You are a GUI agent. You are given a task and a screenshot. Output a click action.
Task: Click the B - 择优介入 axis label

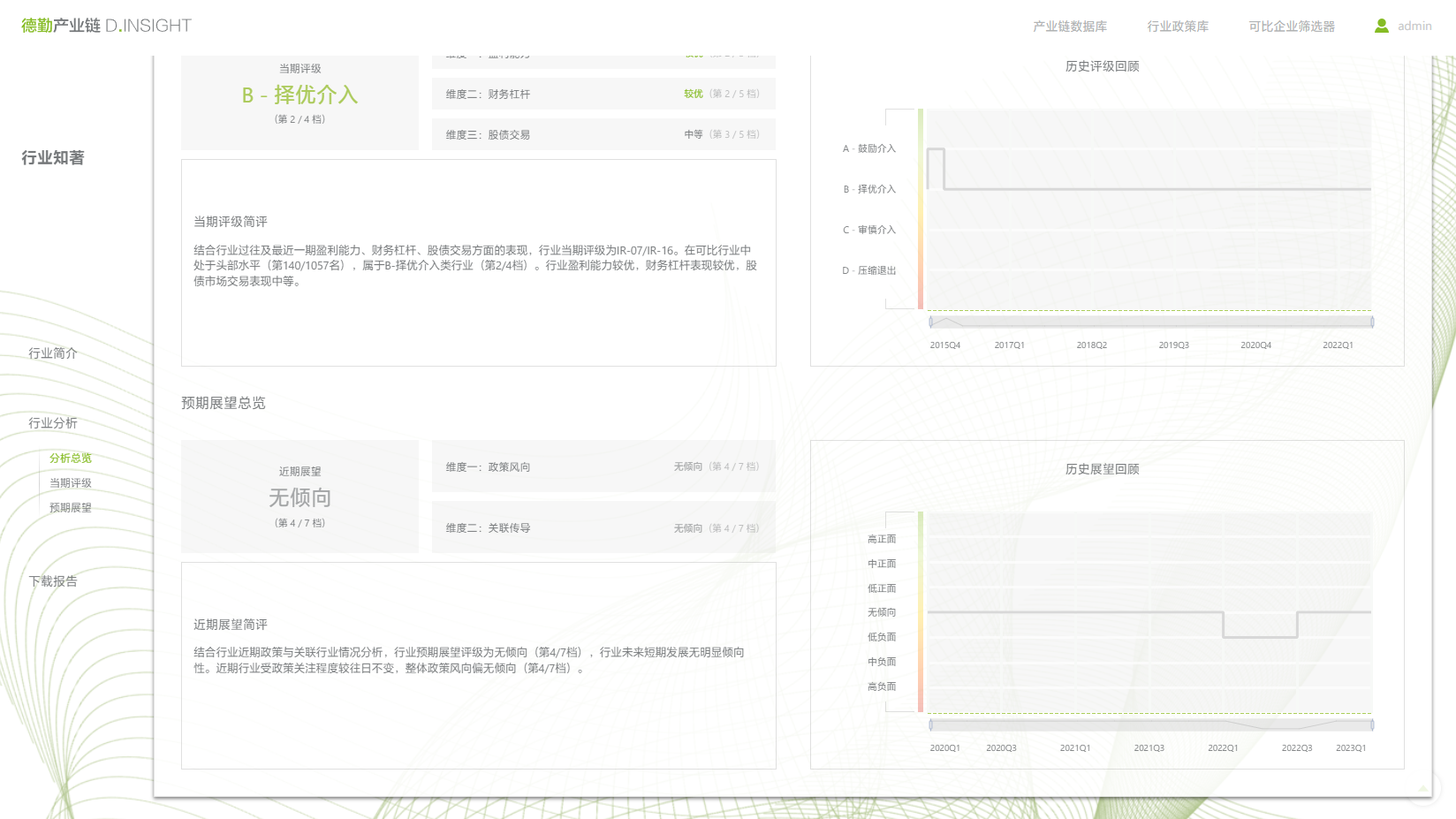click(869, 189)
